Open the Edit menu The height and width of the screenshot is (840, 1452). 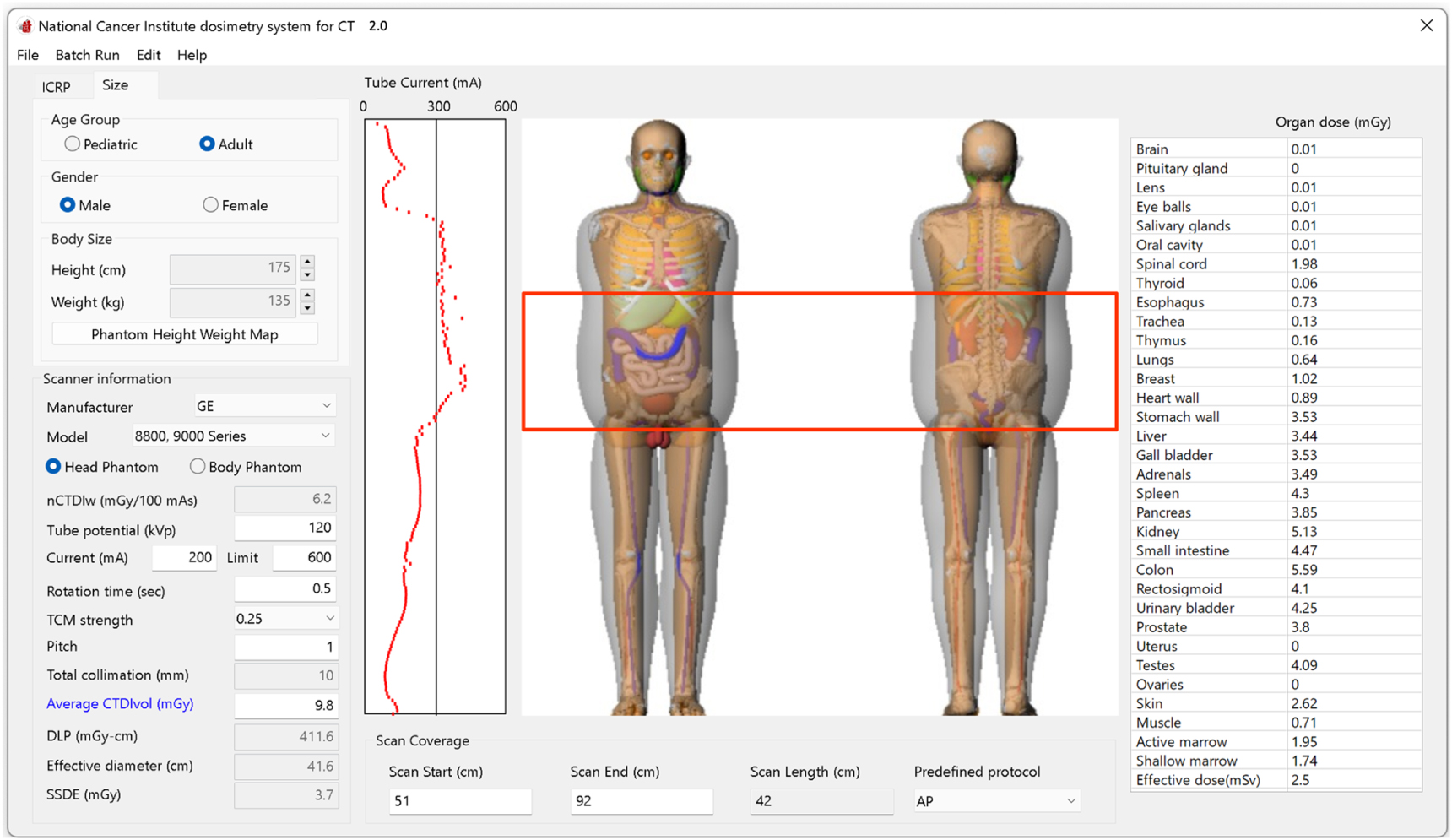149,55
